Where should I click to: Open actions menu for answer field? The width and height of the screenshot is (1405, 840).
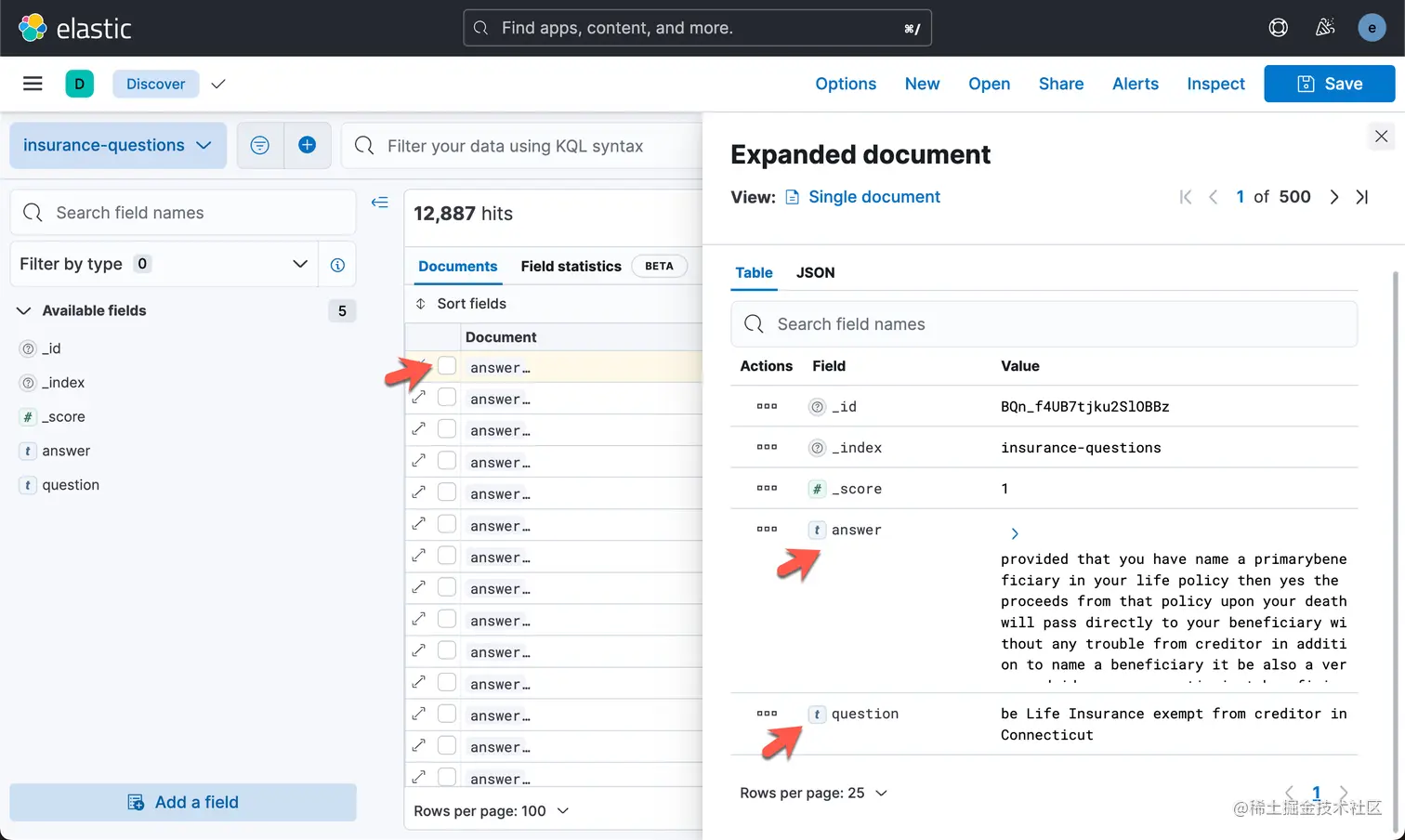pyautogui.click(x=767, y=529)
